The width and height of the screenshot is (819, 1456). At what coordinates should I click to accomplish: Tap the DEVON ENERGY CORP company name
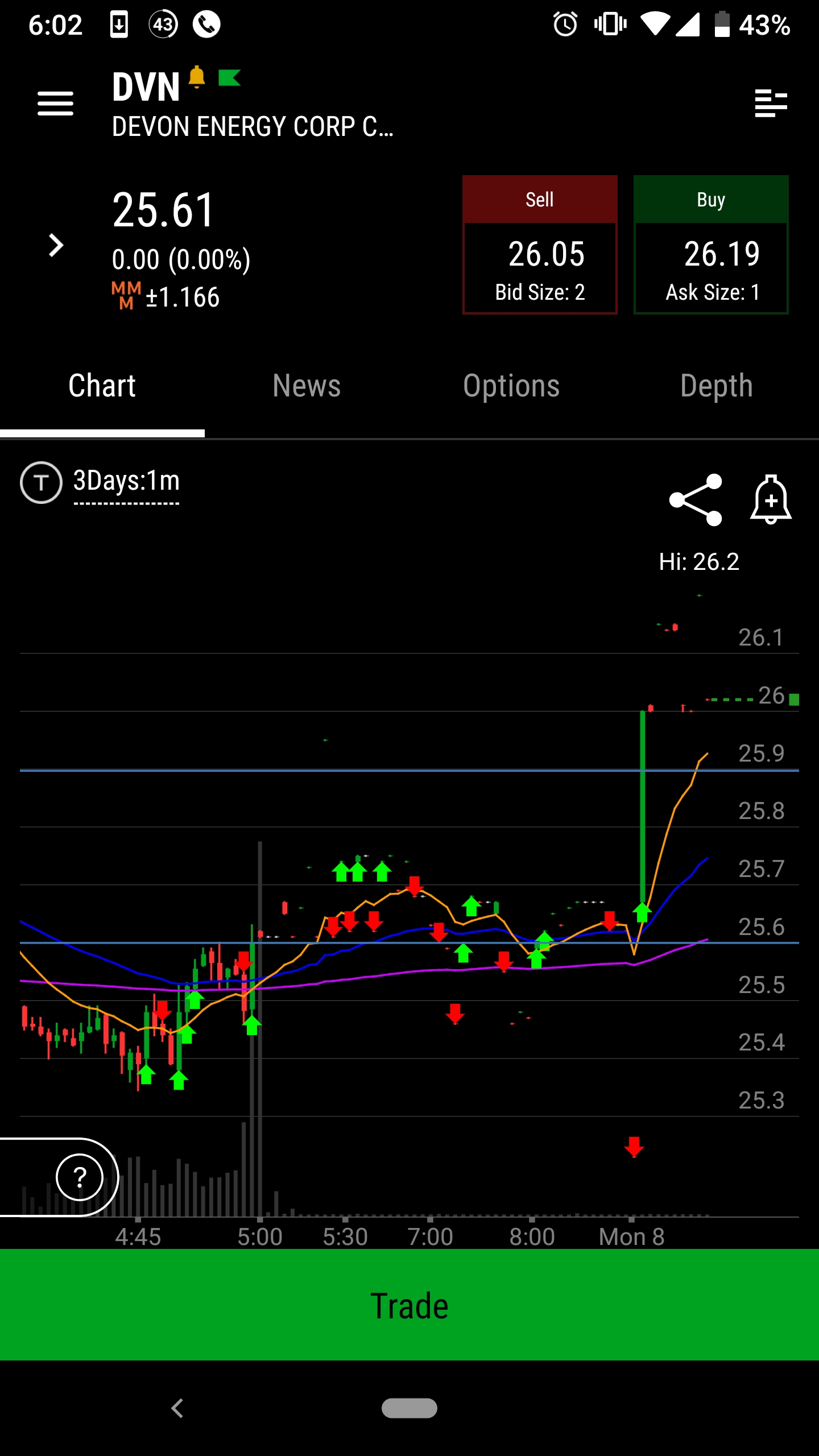(253, 126)
